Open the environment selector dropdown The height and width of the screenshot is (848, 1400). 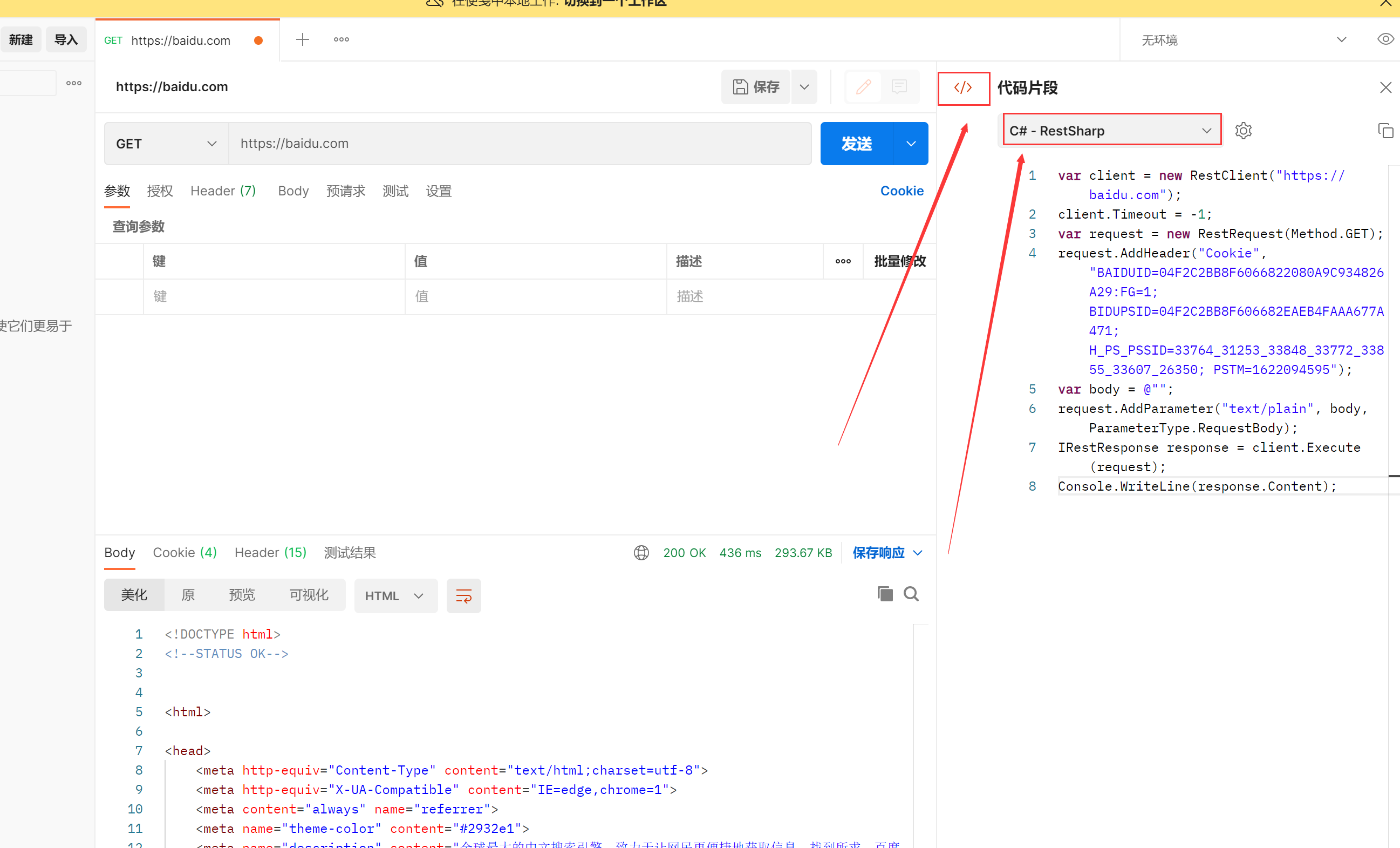(1243, 39)
